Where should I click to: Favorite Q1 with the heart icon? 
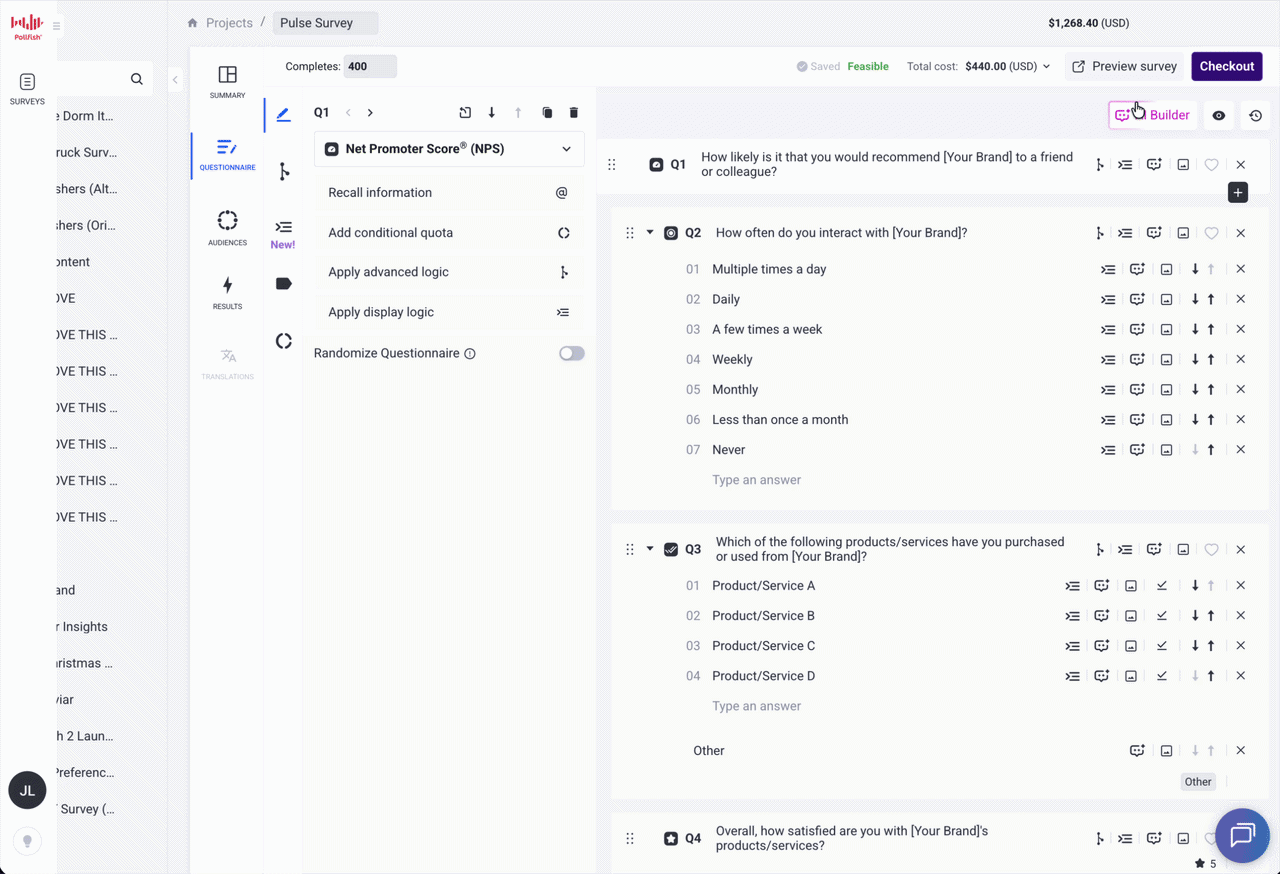(1211, 165)
